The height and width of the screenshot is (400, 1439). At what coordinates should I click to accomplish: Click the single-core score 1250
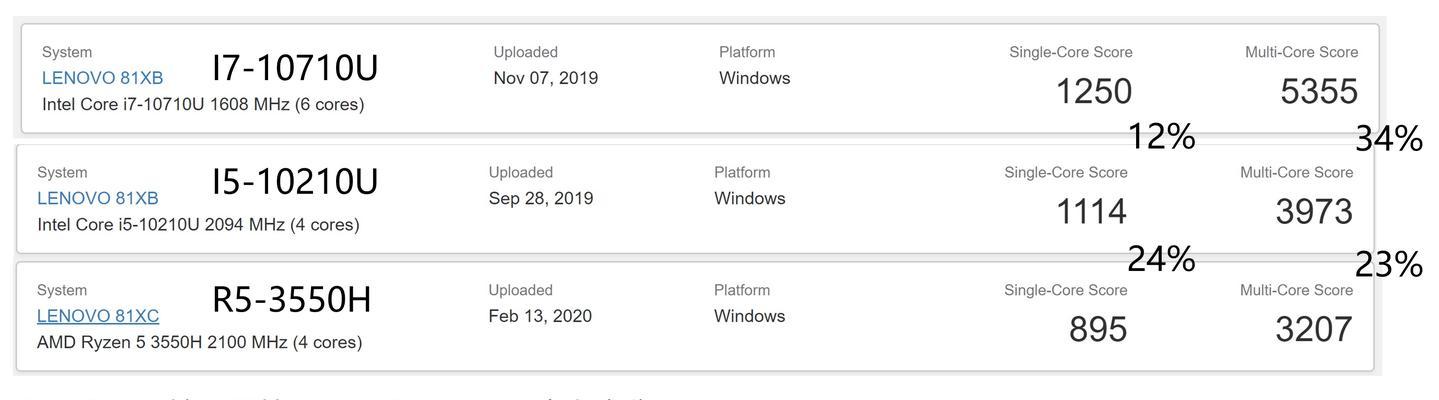click(x=1094, y=92)
